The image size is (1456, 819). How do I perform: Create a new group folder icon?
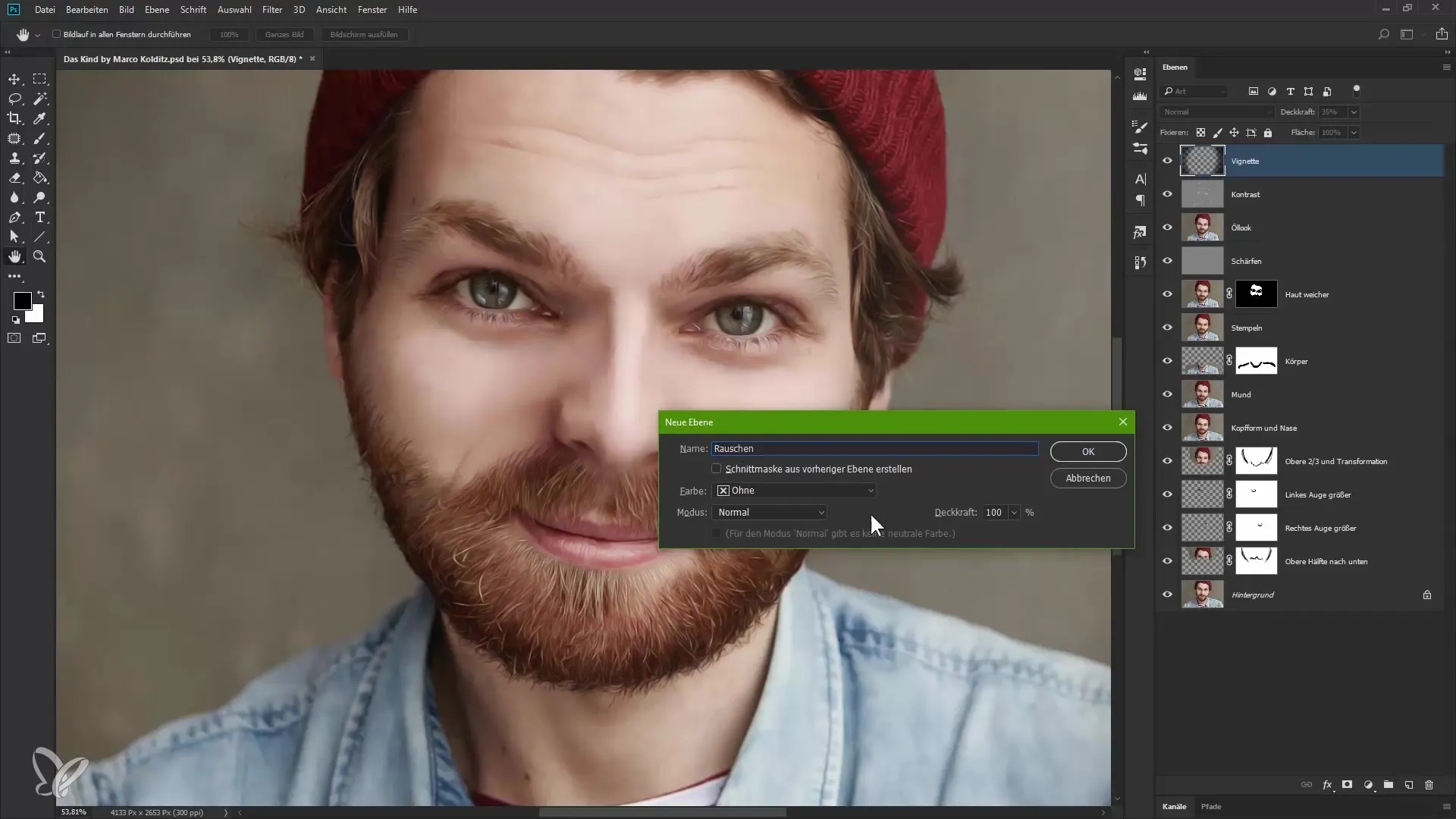(1389, 785)
